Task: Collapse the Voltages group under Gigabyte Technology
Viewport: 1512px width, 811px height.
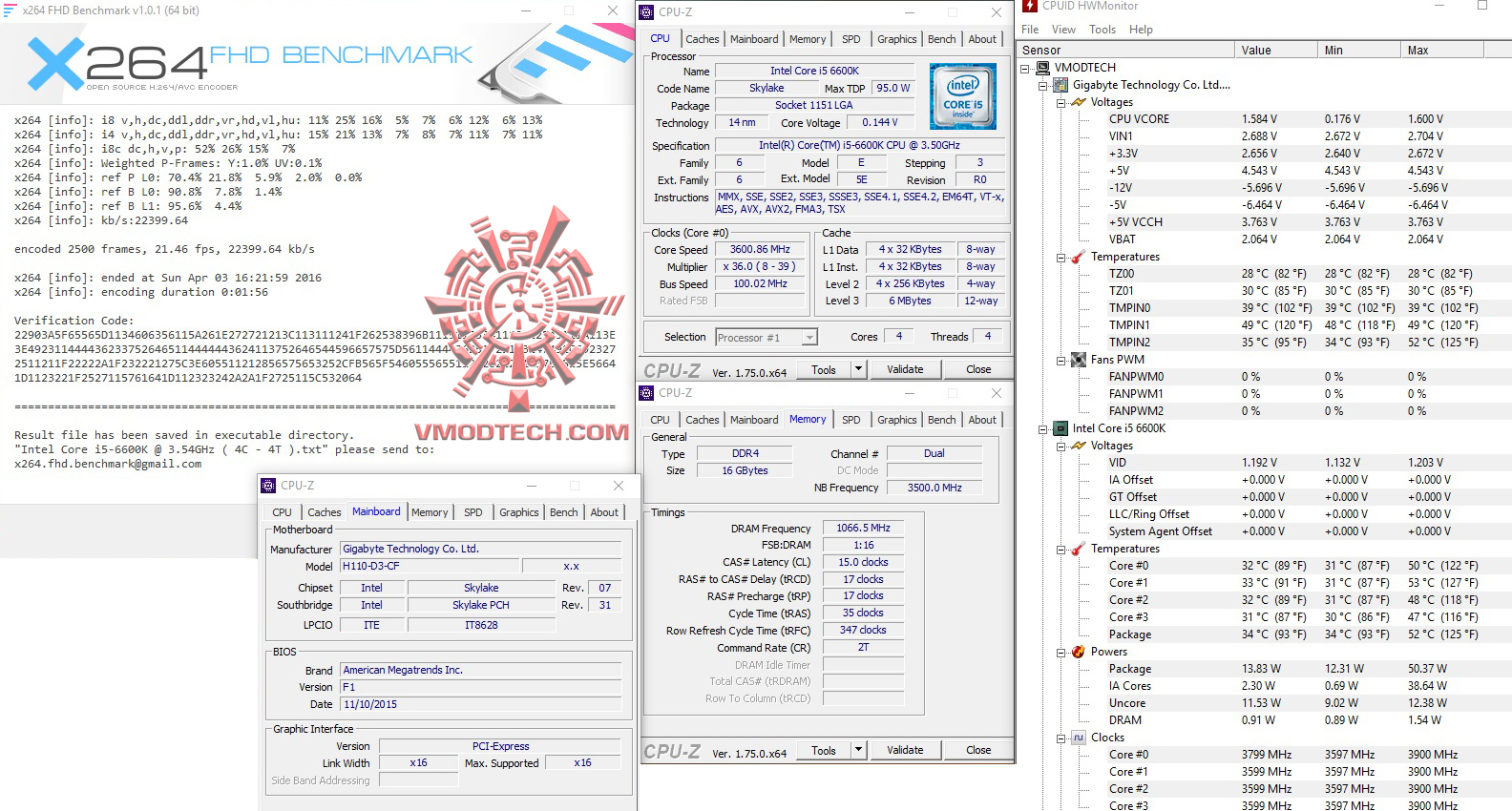Action: [x=1061, y=102]
